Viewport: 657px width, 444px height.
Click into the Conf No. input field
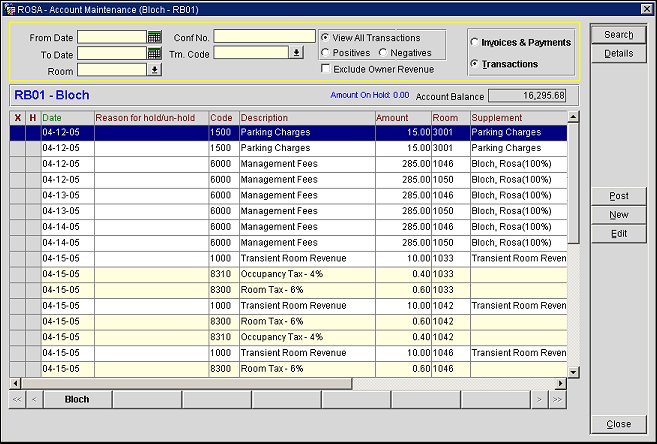click(x=263, y=37)
